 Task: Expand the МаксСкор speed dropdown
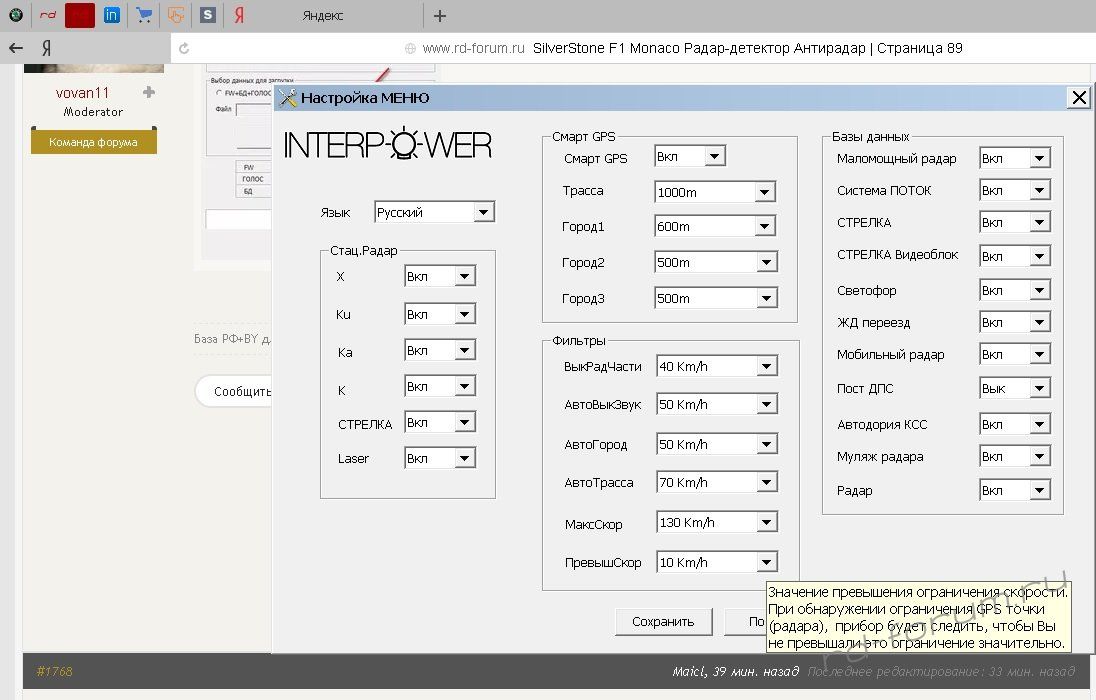(765, 523)
